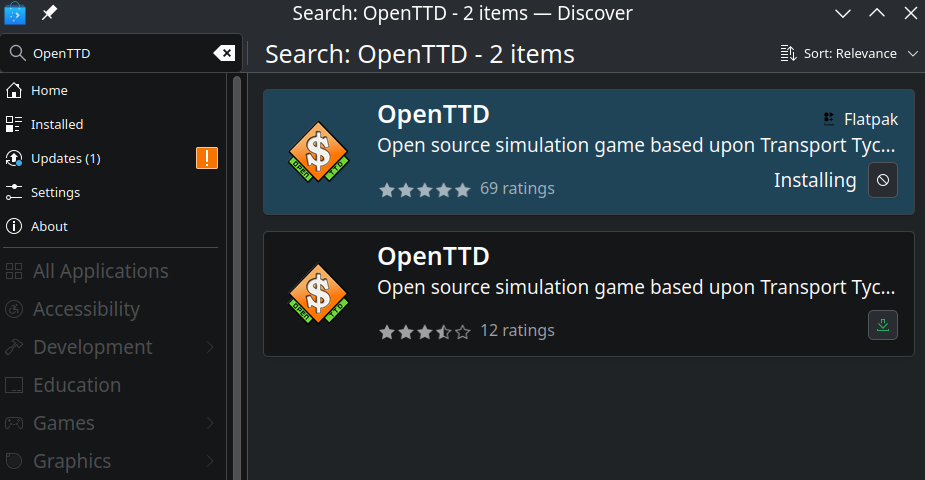This screenshot has width=925, height=480.
Task: Open the title of OpenTTD with 12 ratings
Action: coord(434,257)
